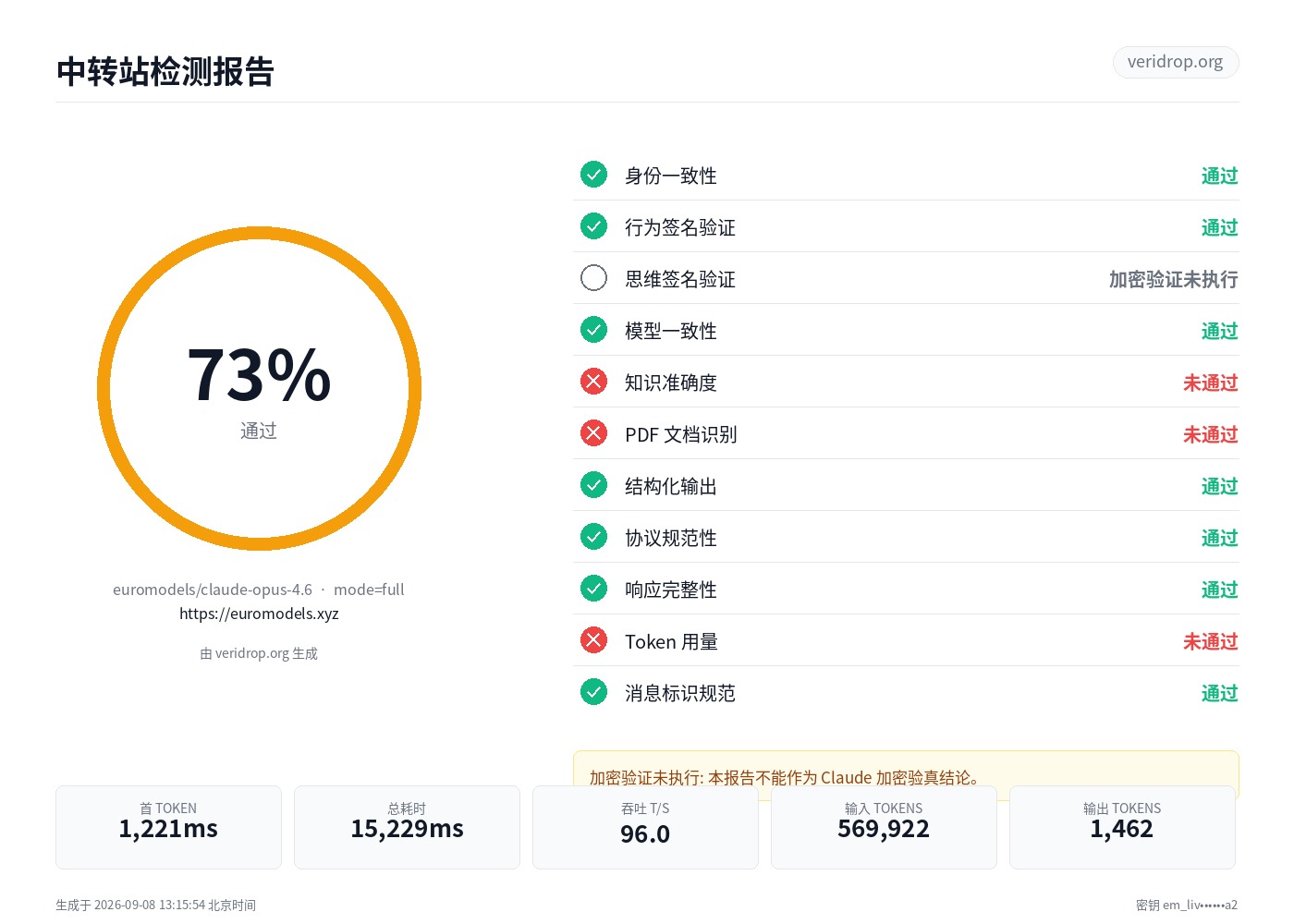Open the veridrop.org badge at top right
Viewport: 1294px width, 924px height.
tap(1176, 62)
